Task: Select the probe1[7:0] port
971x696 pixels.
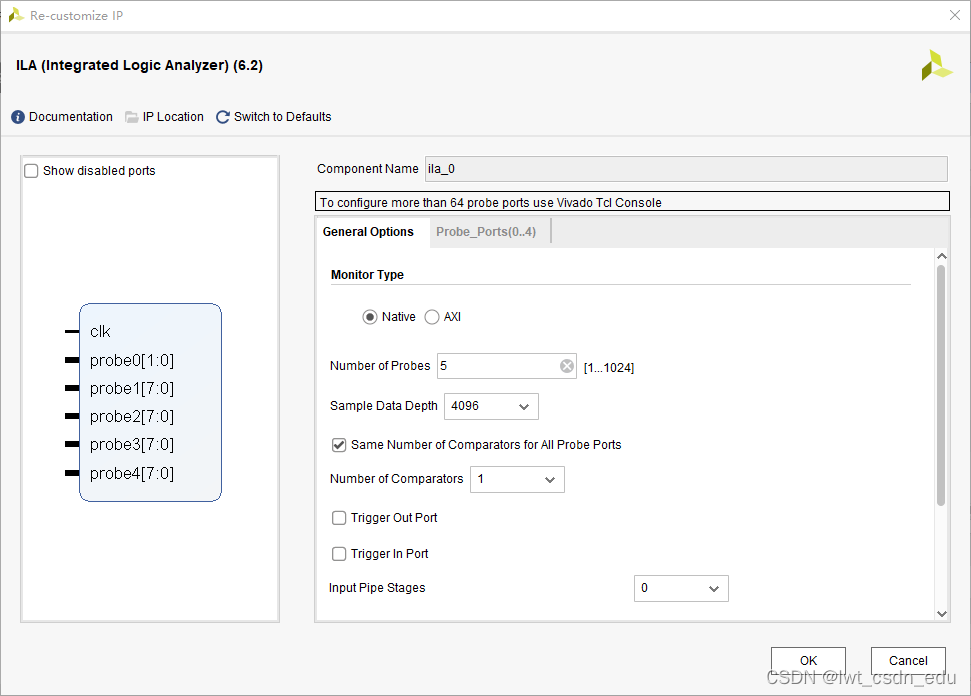Action: click(131, 388)
